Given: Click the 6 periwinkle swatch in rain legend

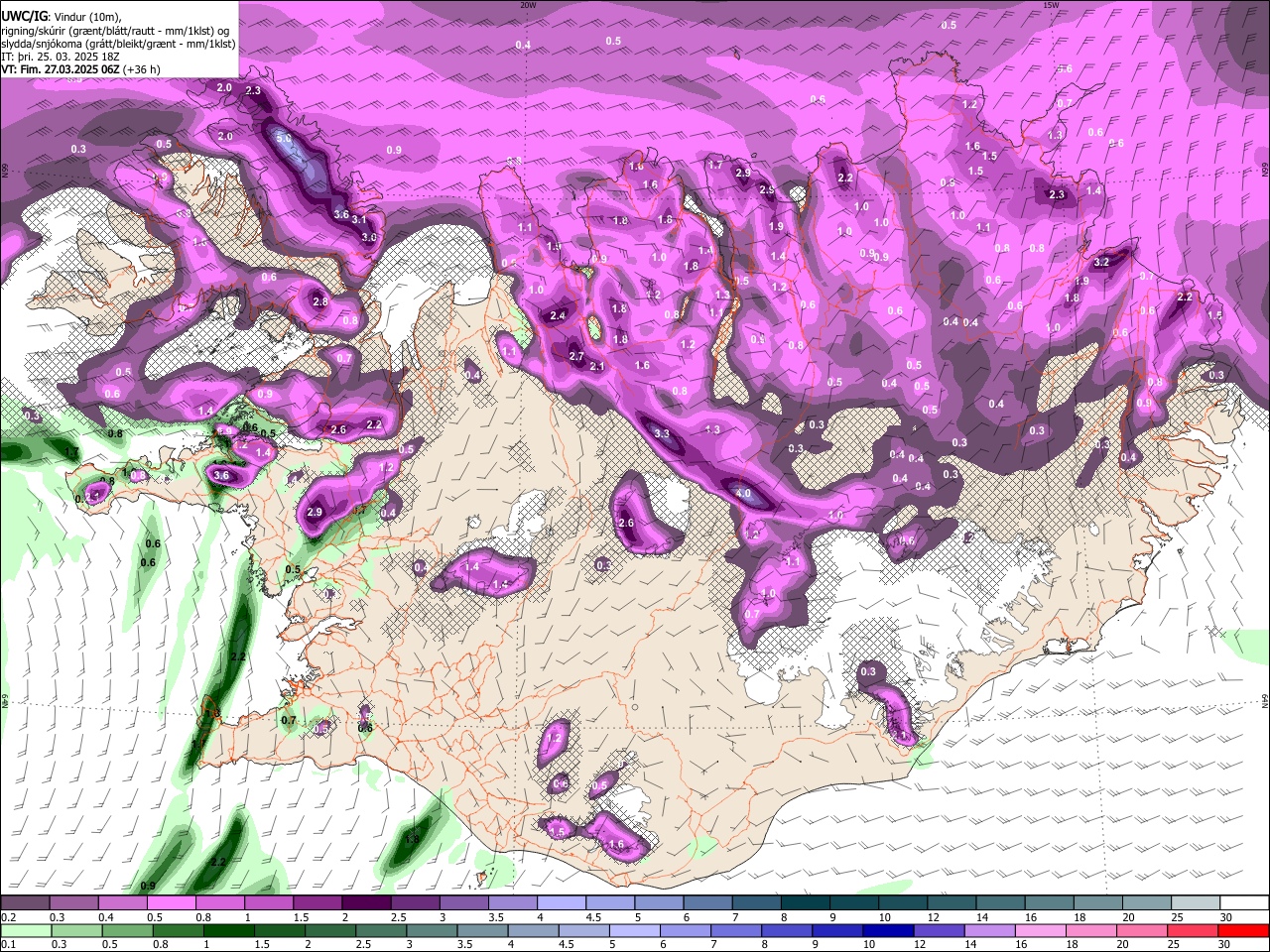Looking at the screenshot, I should click(686, 930).
